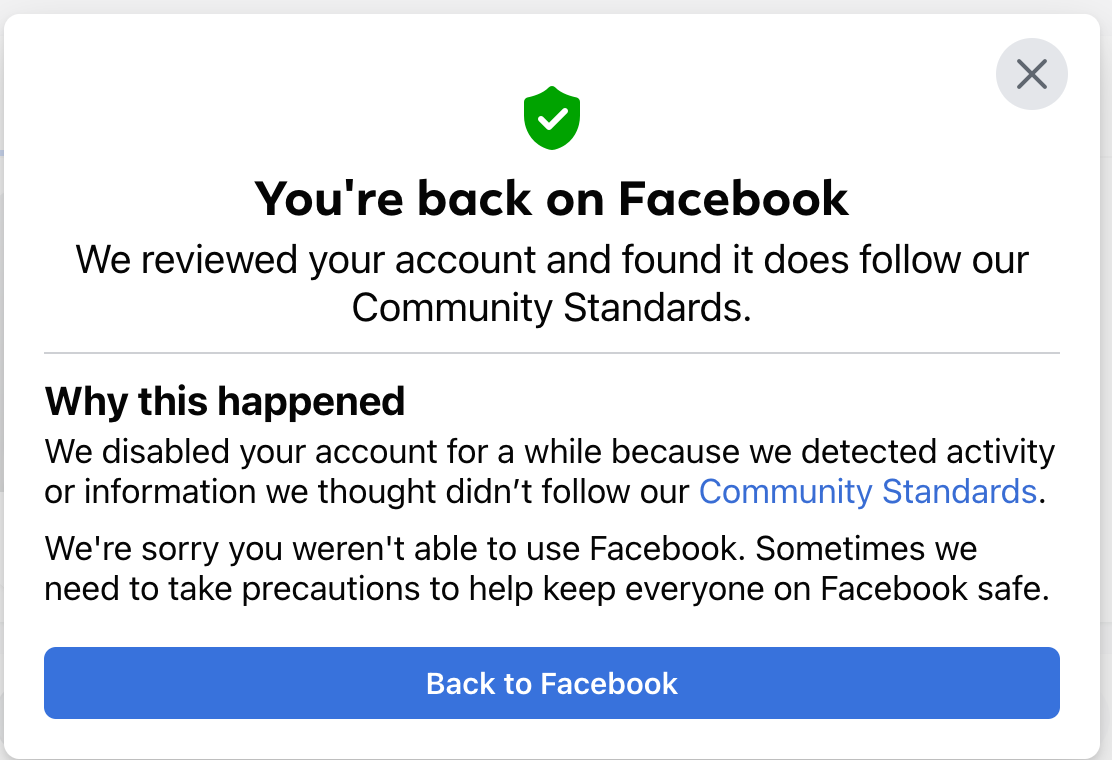1112x760 pixels.
Task: Click the "We disabled your account" line
Action: 550,451
